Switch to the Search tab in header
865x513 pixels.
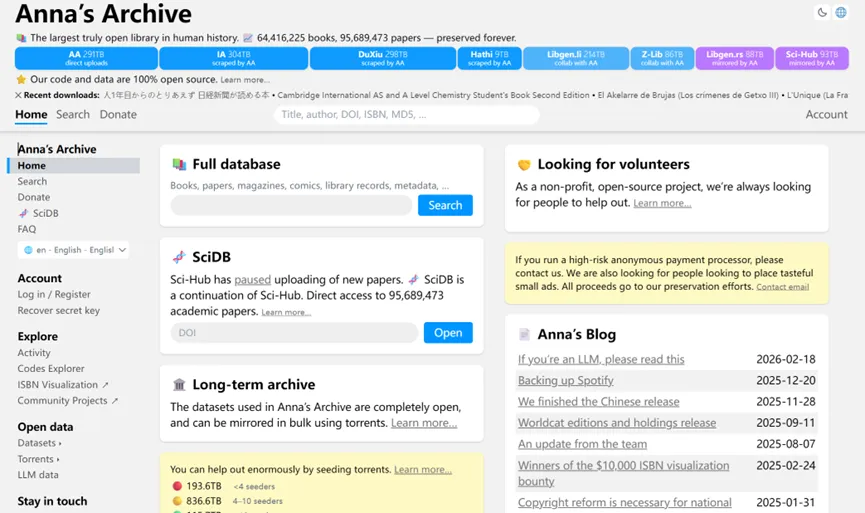click(73, 115)
